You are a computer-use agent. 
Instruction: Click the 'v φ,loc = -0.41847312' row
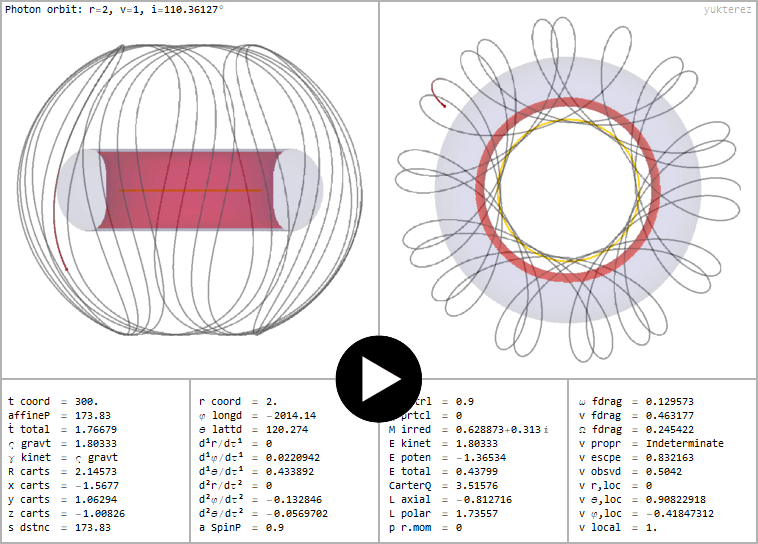[x=646, y=514]
